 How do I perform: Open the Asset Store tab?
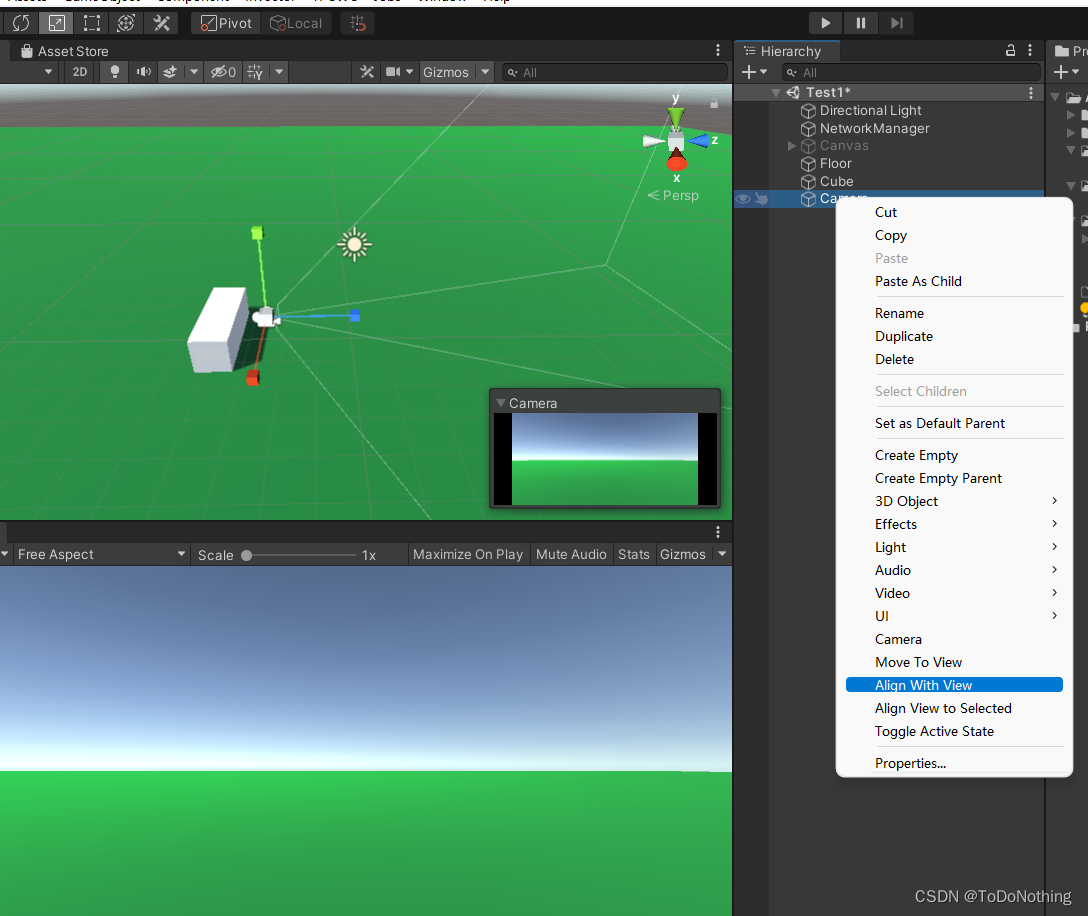[x=65, y=51]
